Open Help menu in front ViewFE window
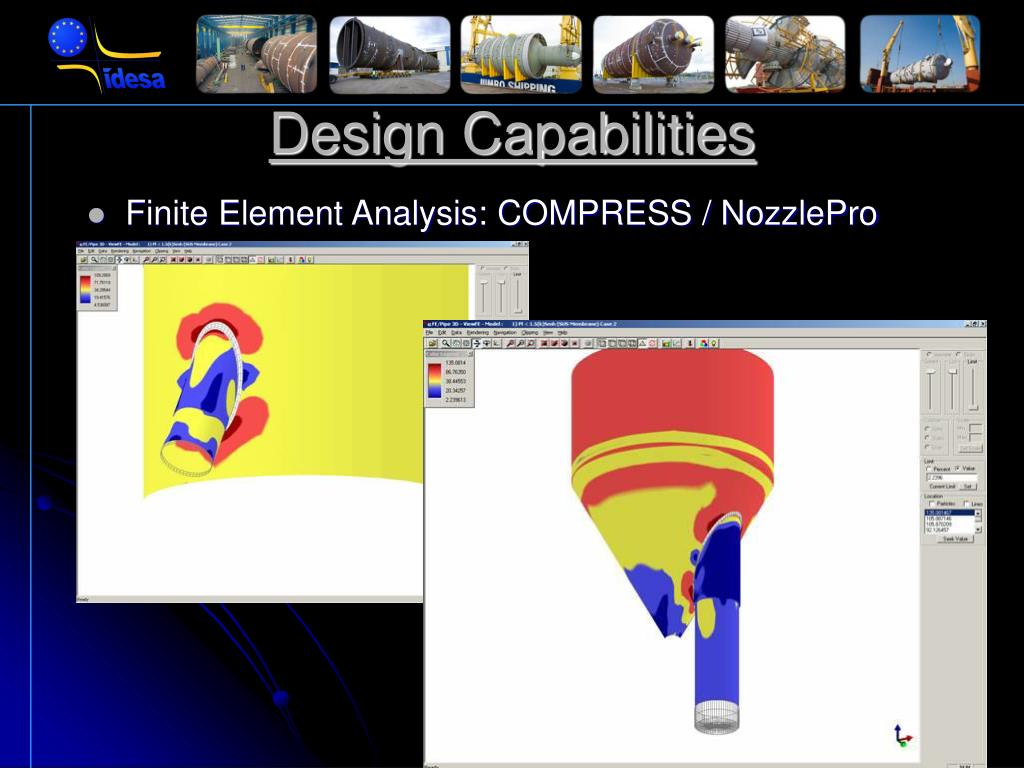The width and height of the screenshot is (1024, 768). pyautogui.click(x=562, y=332)
